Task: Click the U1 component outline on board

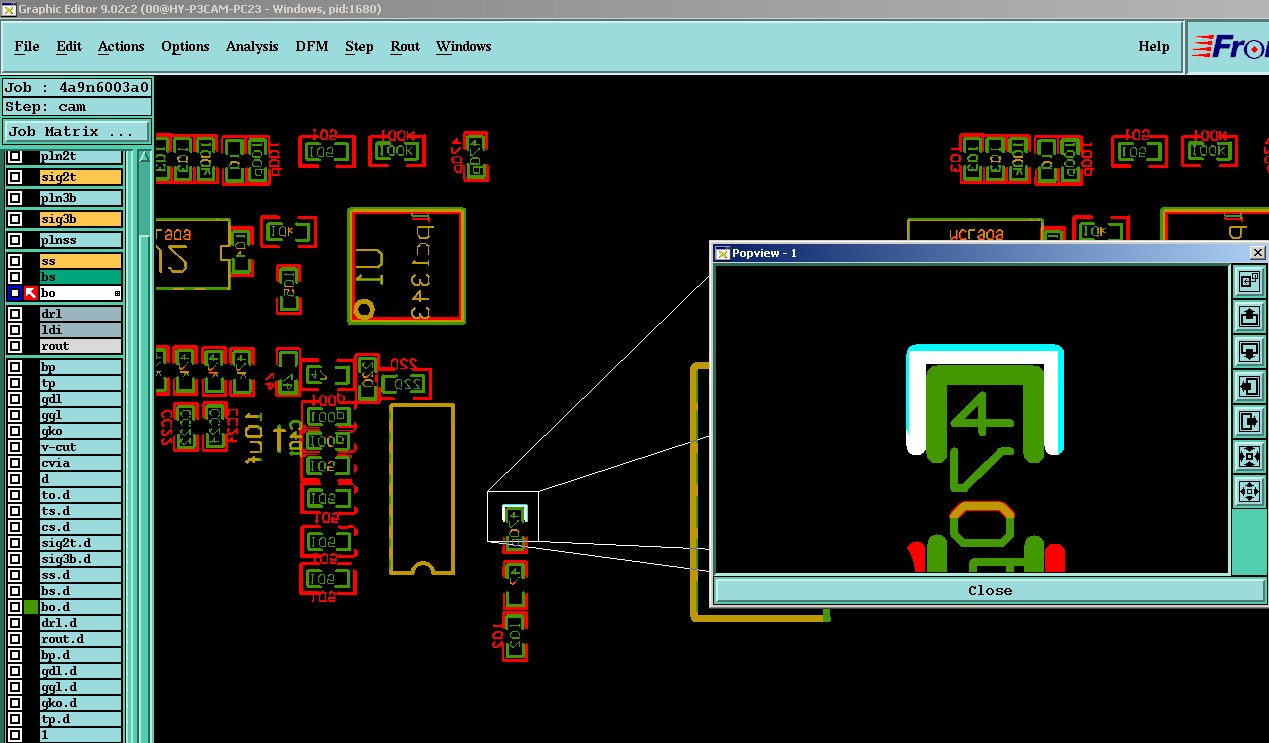Action: (x=407, y=265)
